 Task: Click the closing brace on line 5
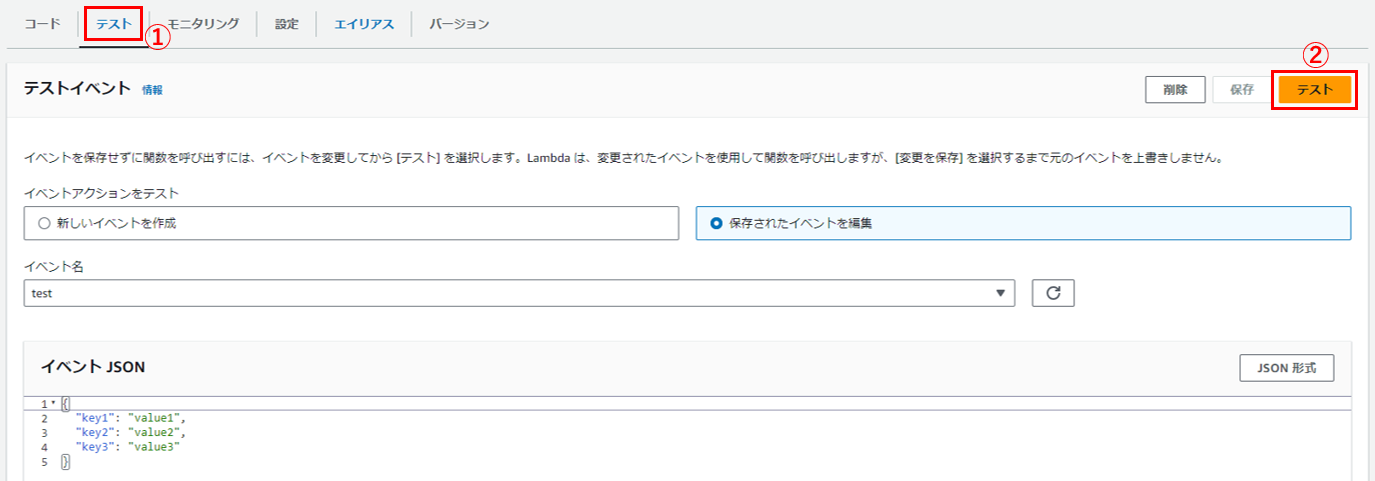pos(66,463)
